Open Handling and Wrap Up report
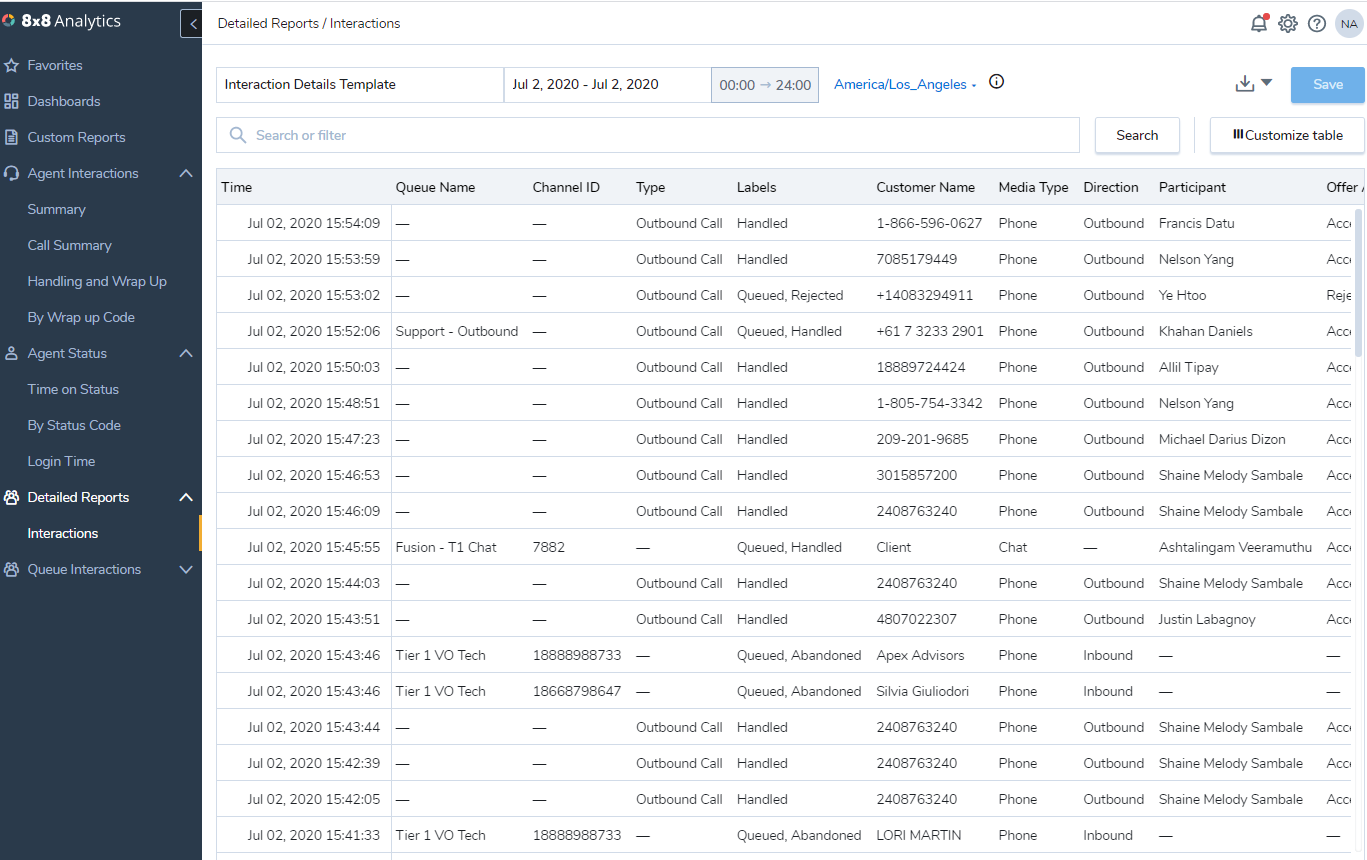 (x=97, y=281)
